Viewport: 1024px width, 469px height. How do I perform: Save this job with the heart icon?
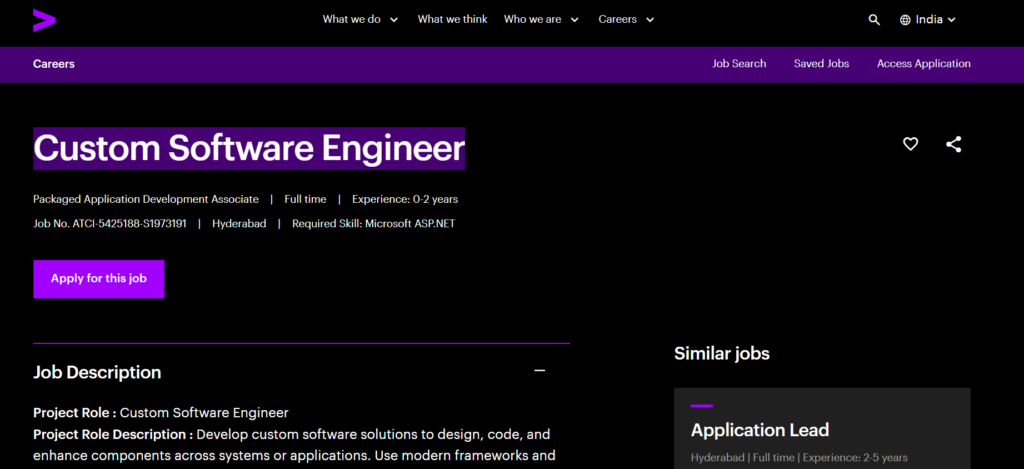(x=910, y=144)
